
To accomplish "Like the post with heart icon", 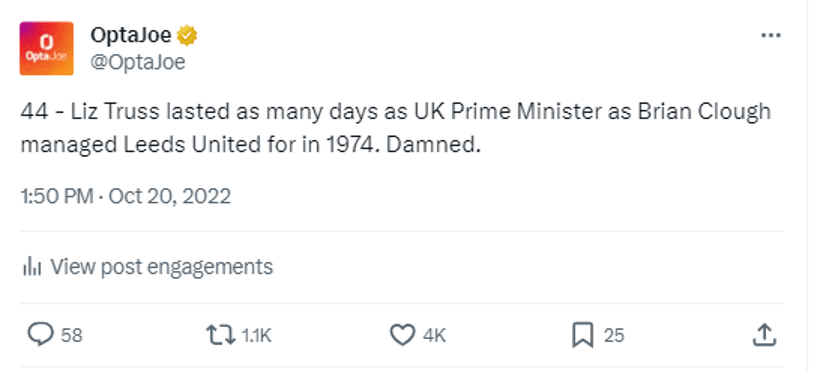I will [x=402, y=335].
